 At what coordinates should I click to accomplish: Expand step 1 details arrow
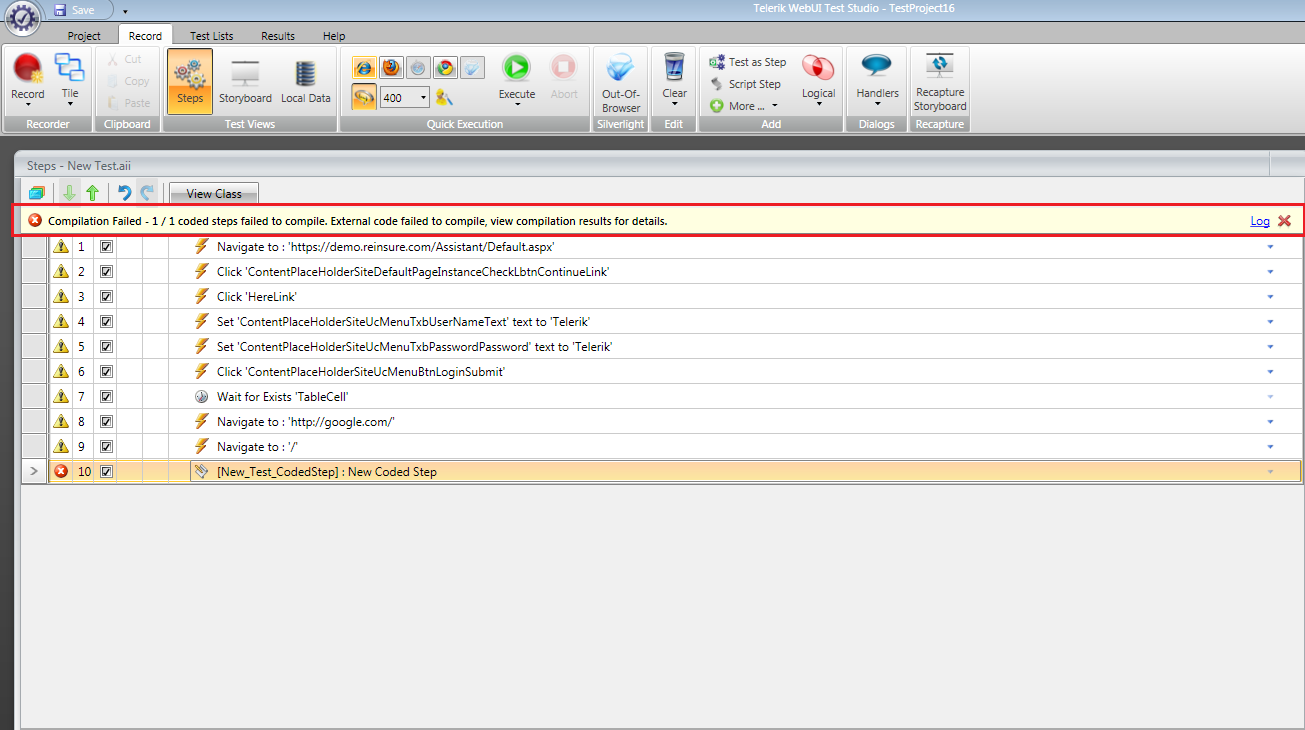[1270, 246]
